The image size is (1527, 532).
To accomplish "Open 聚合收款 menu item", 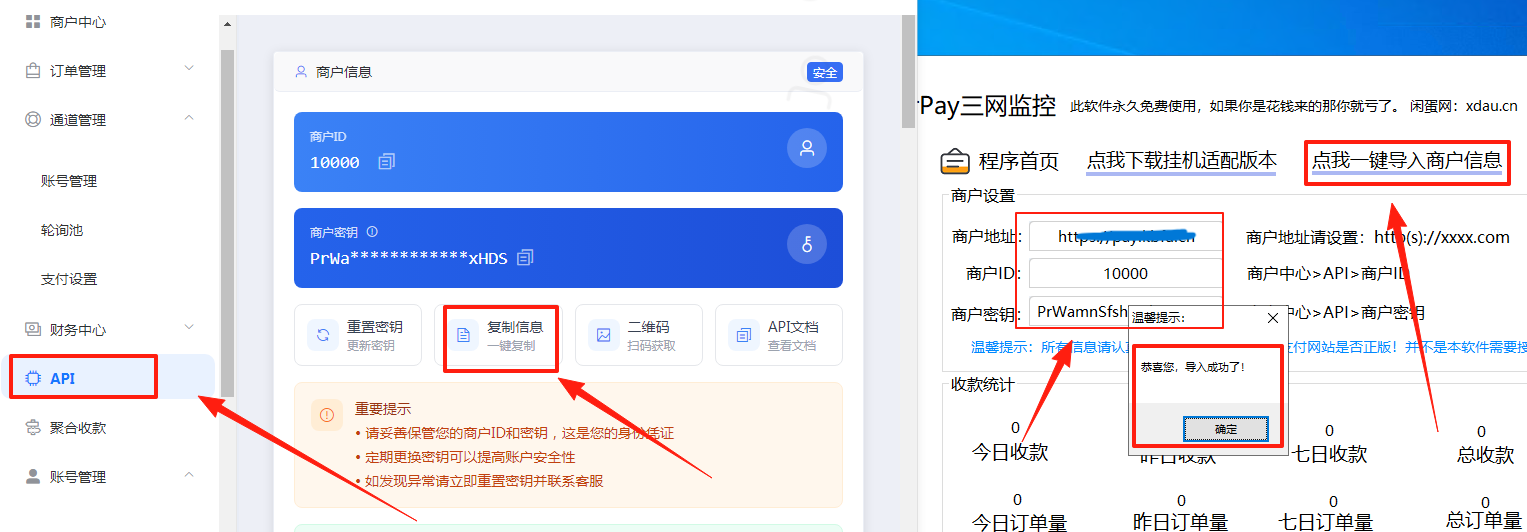I will (x=78, y=428).
